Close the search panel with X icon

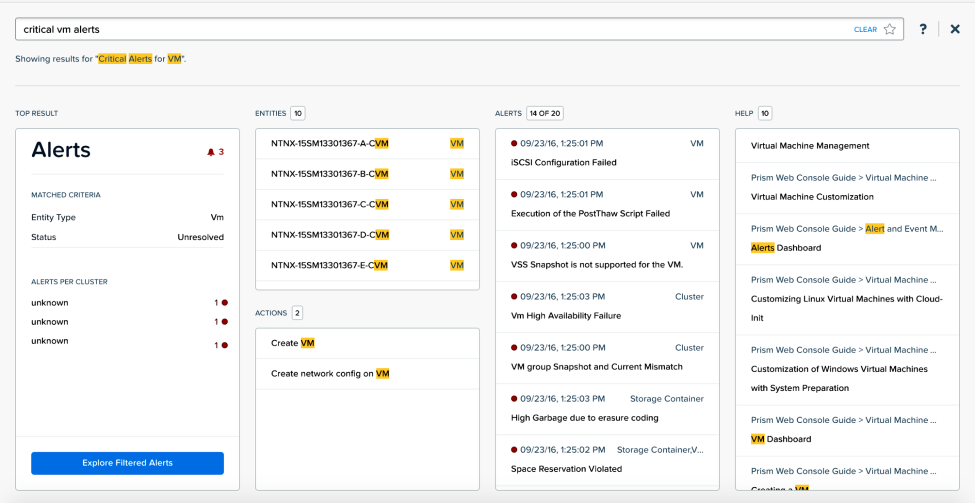tap(955, 29)
